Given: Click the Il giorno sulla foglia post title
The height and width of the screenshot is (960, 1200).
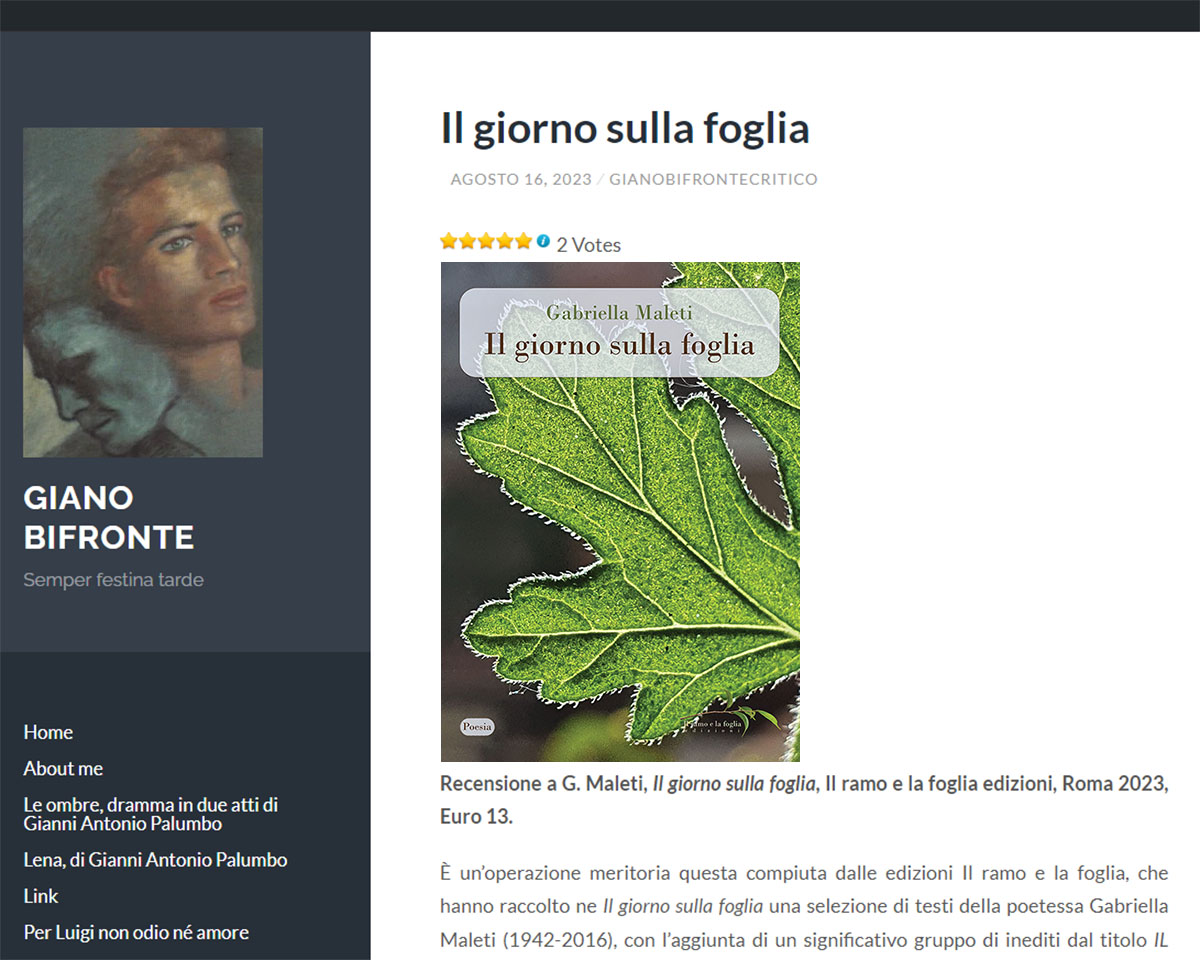Looking at the screenshot, I should (625, 128).
